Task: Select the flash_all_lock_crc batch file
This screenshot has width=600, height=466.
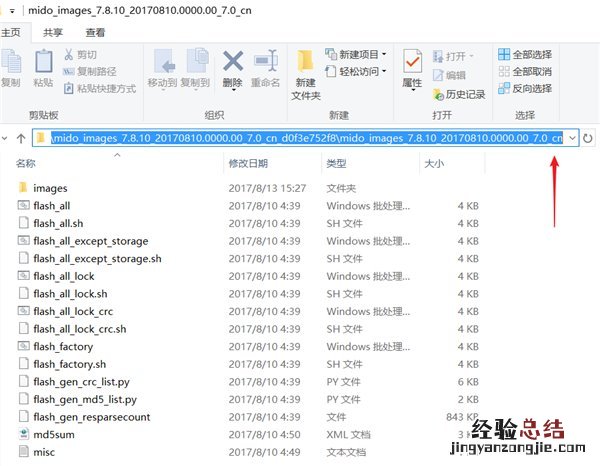Action: tap(73, 311)
